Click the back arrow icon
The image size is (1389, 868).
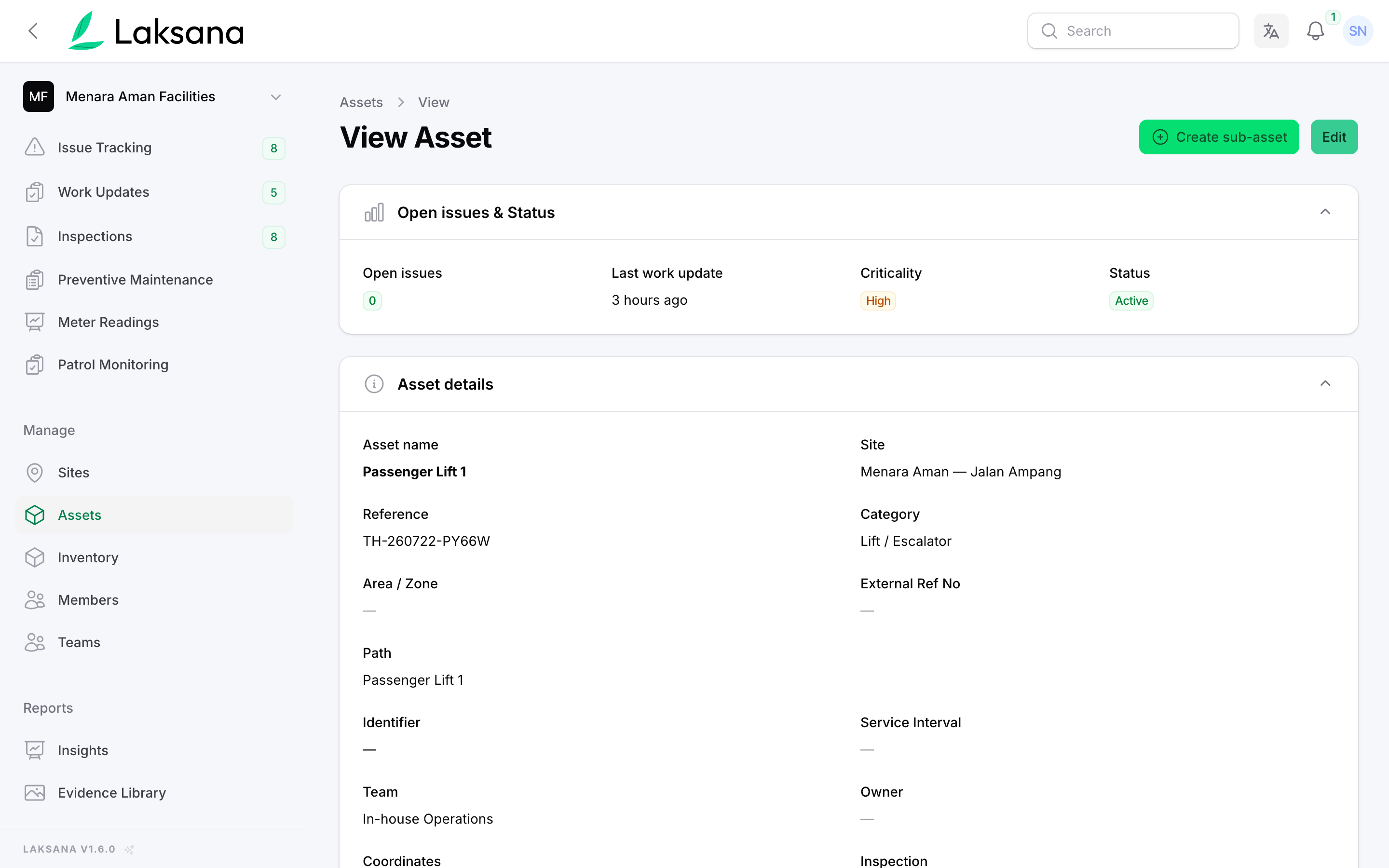click(33, 31)
